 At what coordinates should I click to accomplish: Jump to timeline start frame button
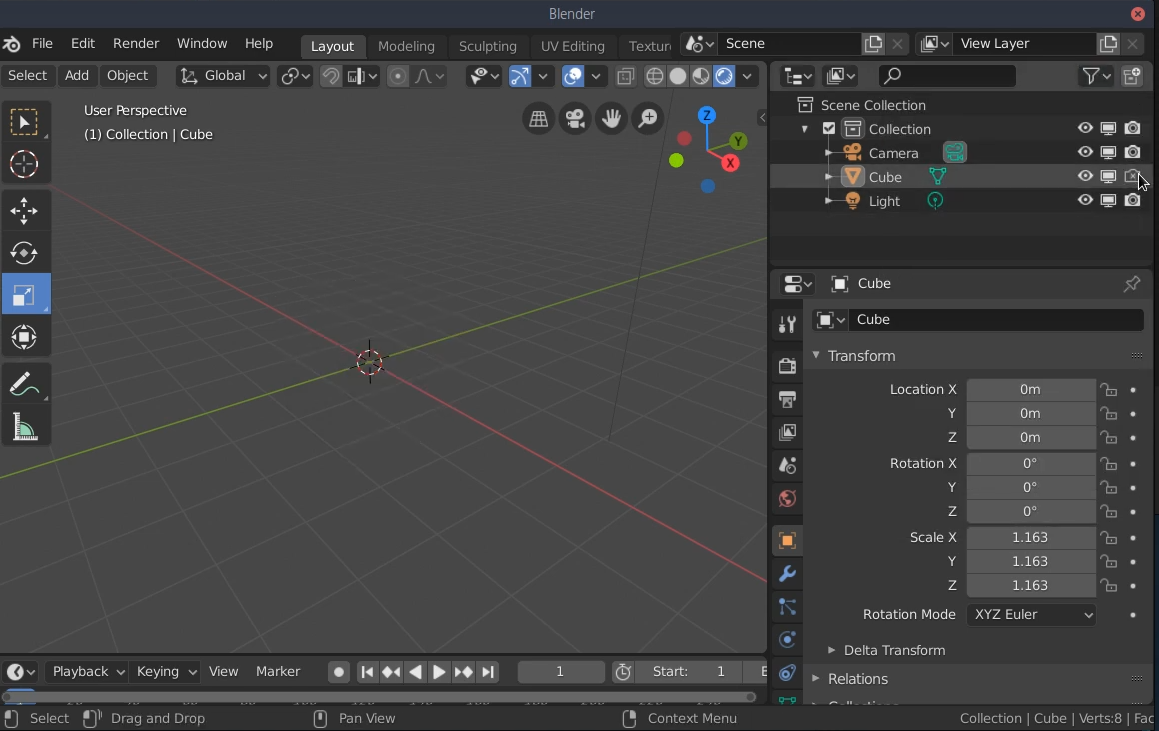(x=367, y=672)
